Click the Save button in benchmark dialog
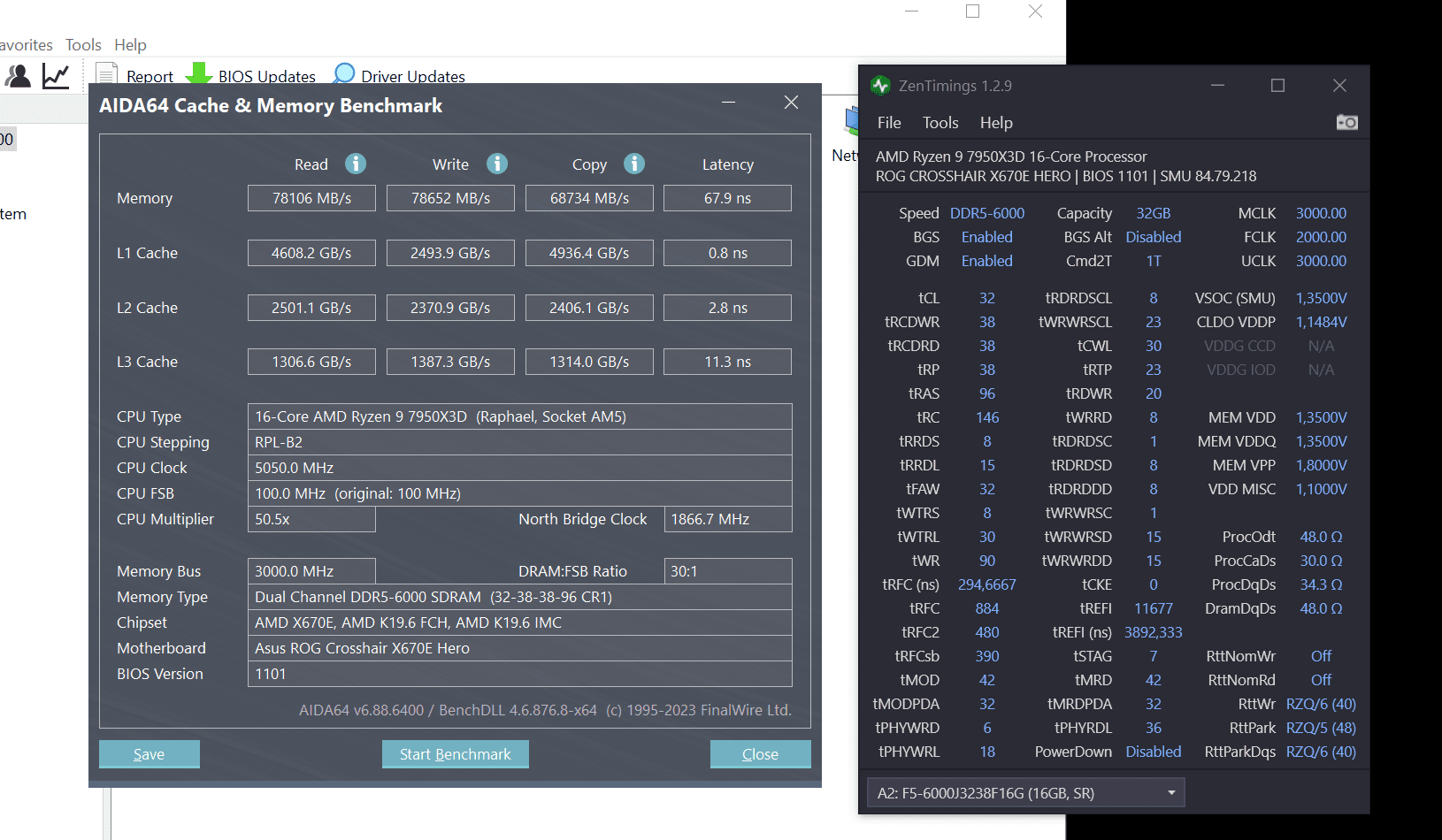Screen dimensions: 1442x840 point(150,754)
